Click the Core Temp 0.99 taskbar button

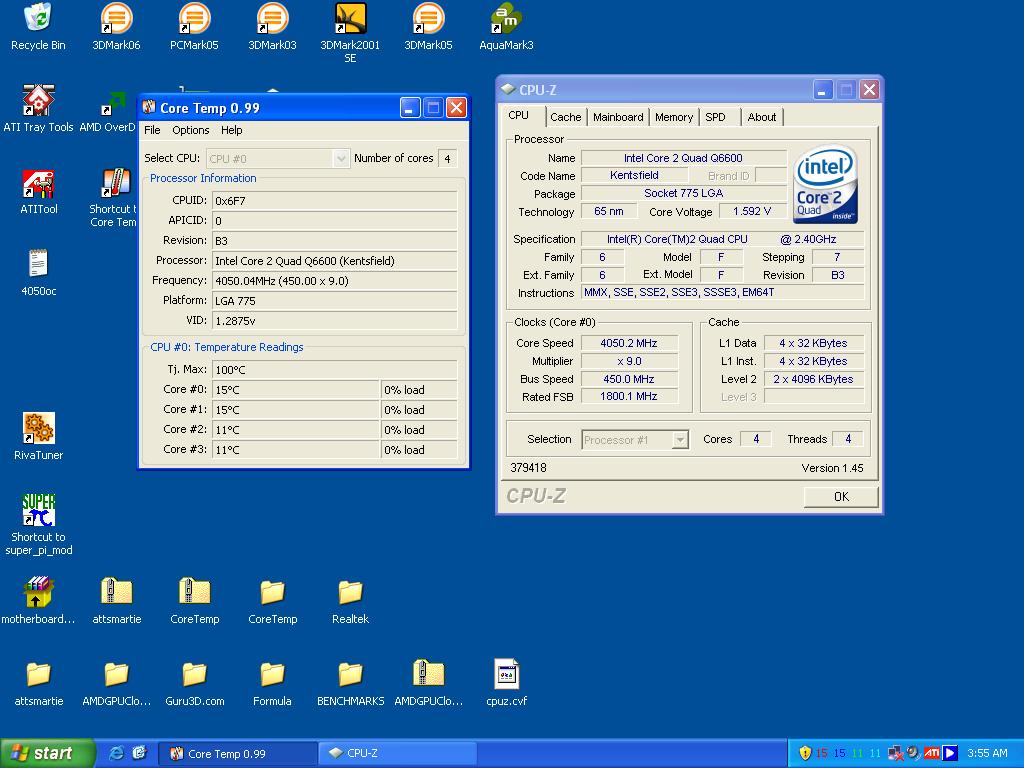click(238, 754)
